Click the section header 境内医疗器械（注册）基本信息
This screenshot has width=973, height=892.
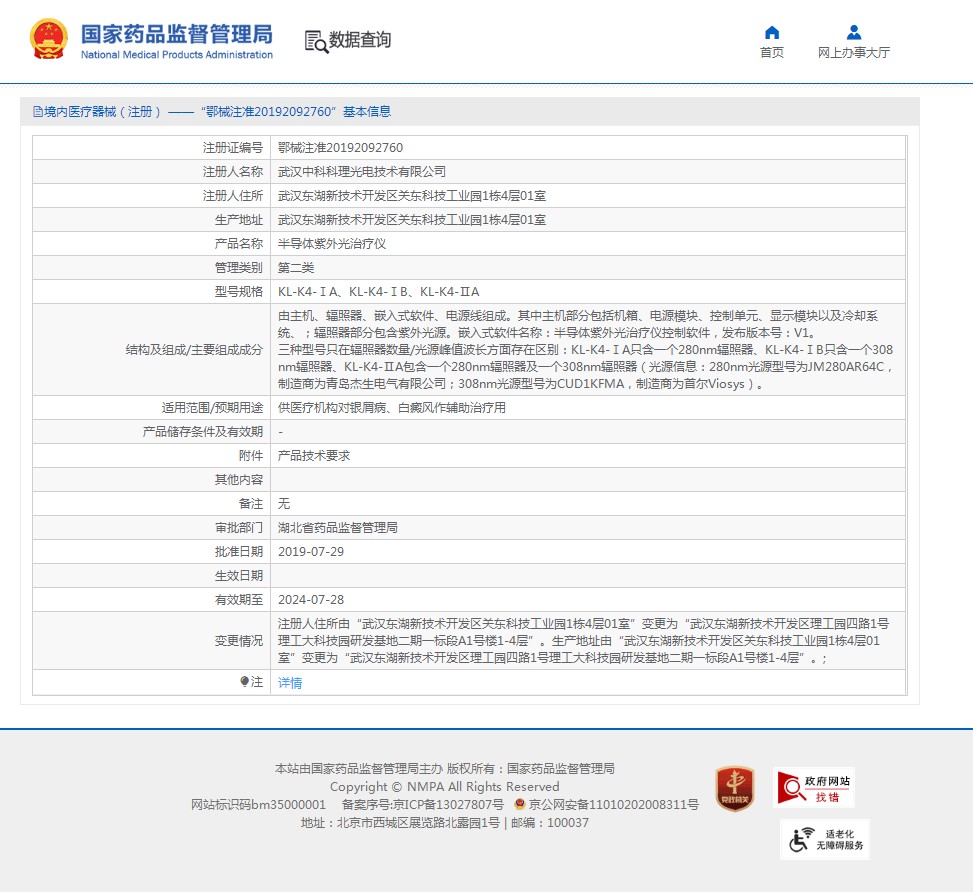(212, 112)
